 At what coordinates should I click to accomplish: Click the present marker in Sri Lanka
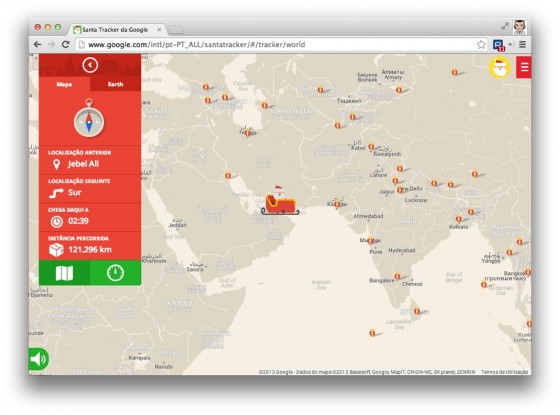(x=417, y=311)
